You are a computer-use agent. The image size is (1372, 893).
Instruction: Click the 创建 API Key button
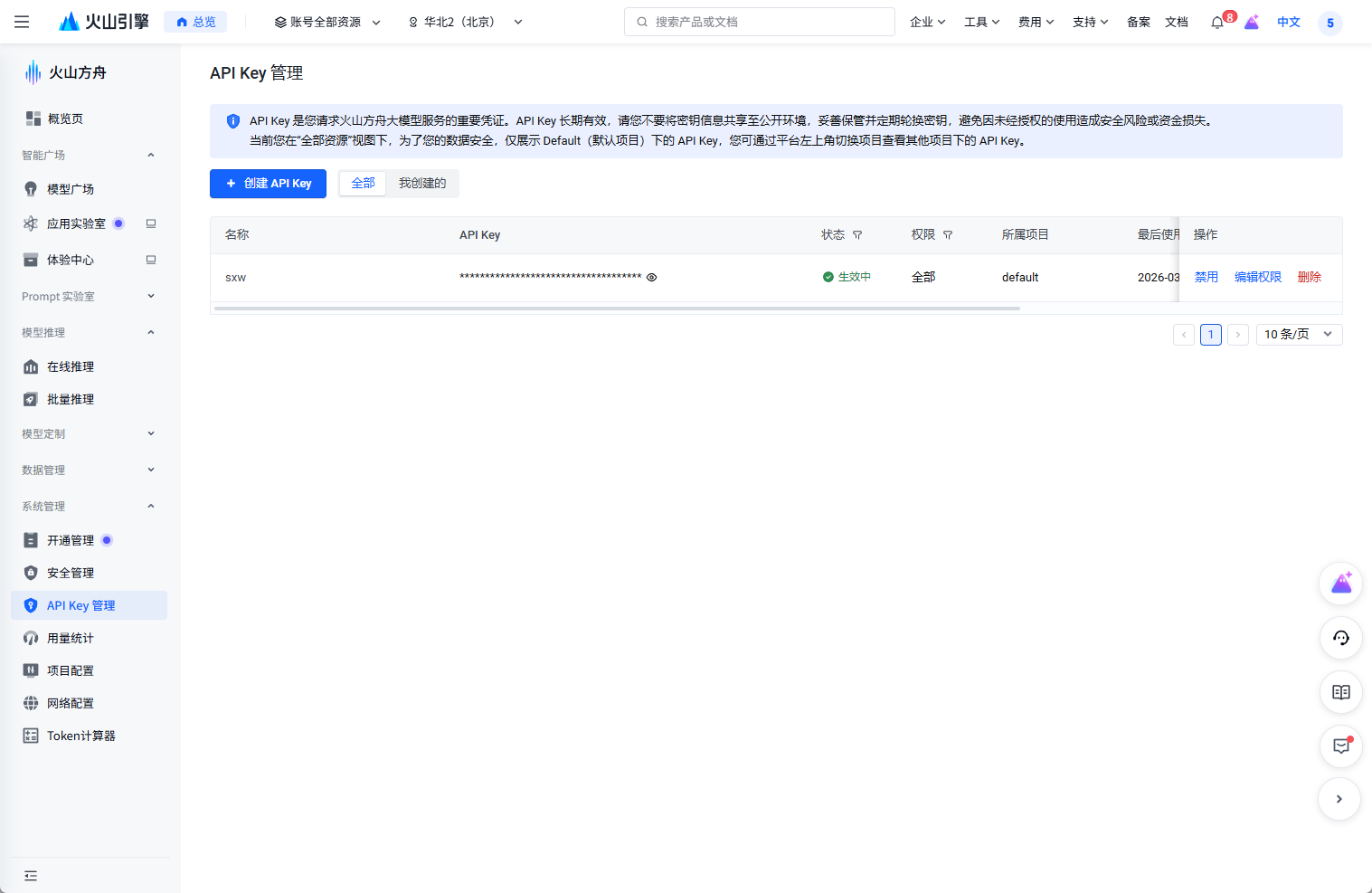(268, 184)
